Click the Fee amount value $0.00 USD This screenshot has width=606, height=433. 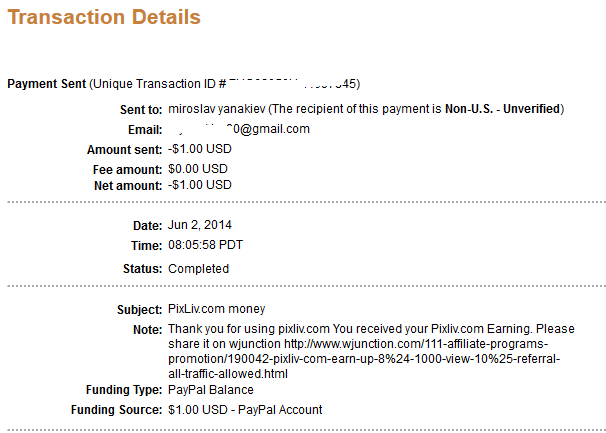pos(197,169)
